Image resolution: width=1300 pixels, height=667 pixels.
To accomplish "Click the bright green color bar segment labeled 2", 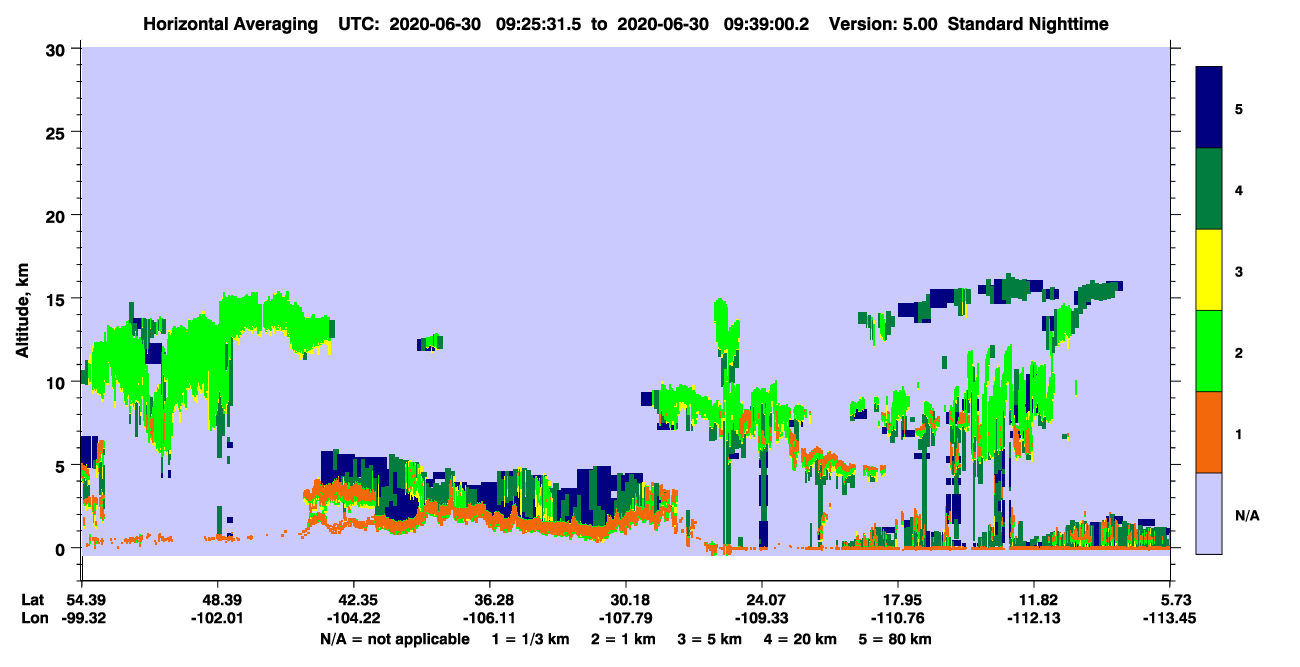I will (1209, 350).
